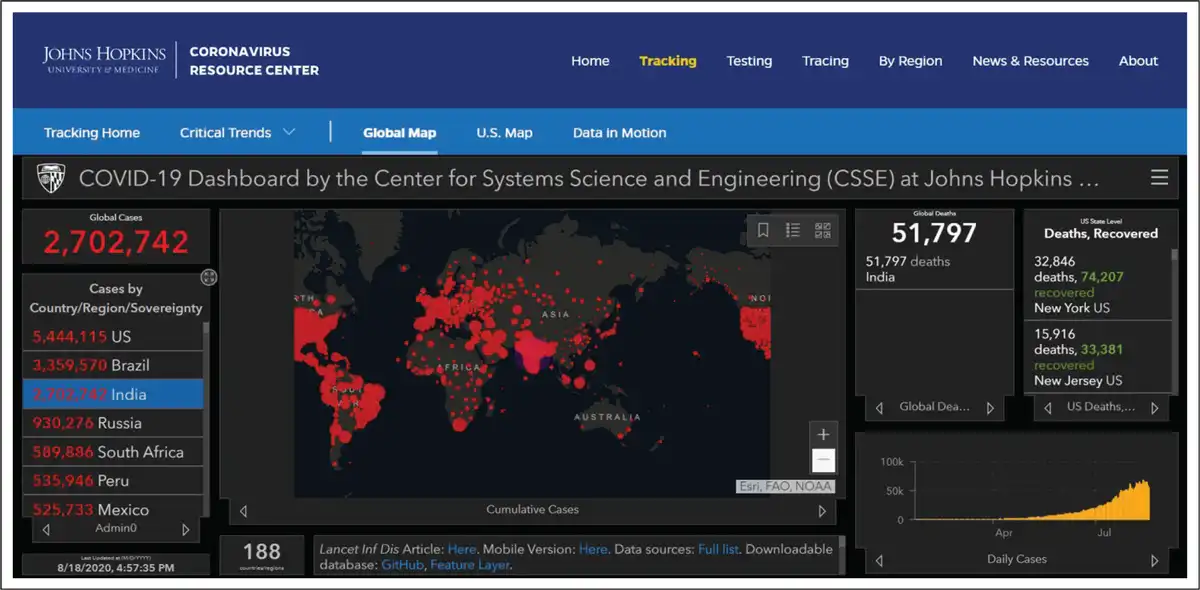Open the basemap gallery grid icon
The image size is (1200, 590).
click(822, 231)
